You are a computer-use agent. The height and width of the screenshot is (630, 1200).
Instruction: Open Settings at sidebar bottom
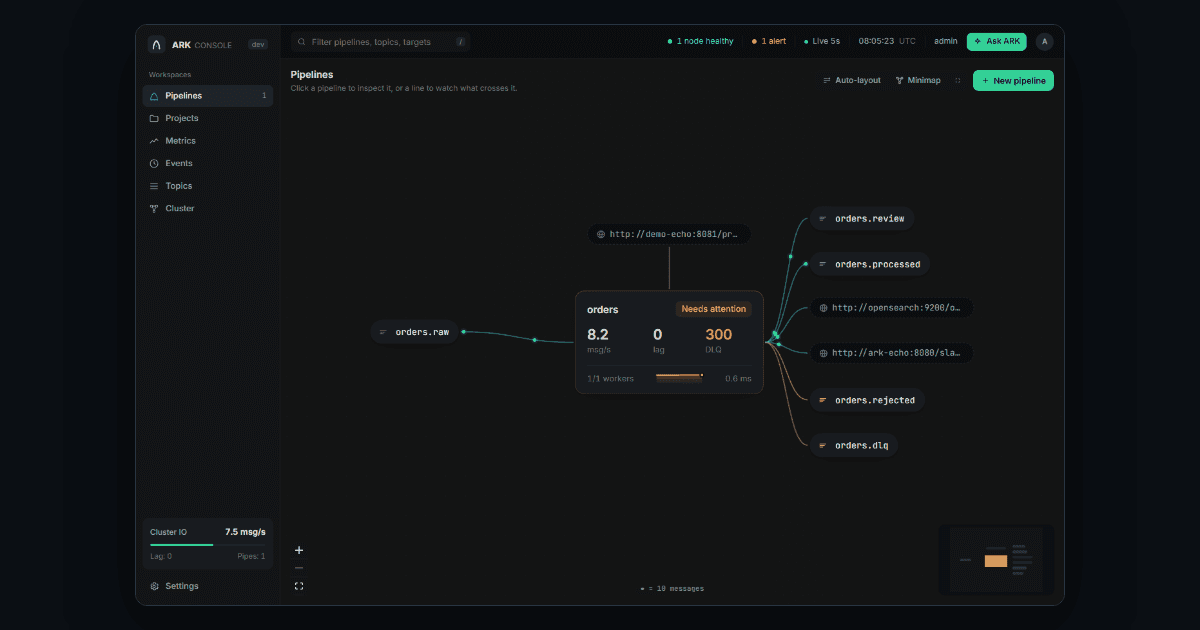(208, 586)
